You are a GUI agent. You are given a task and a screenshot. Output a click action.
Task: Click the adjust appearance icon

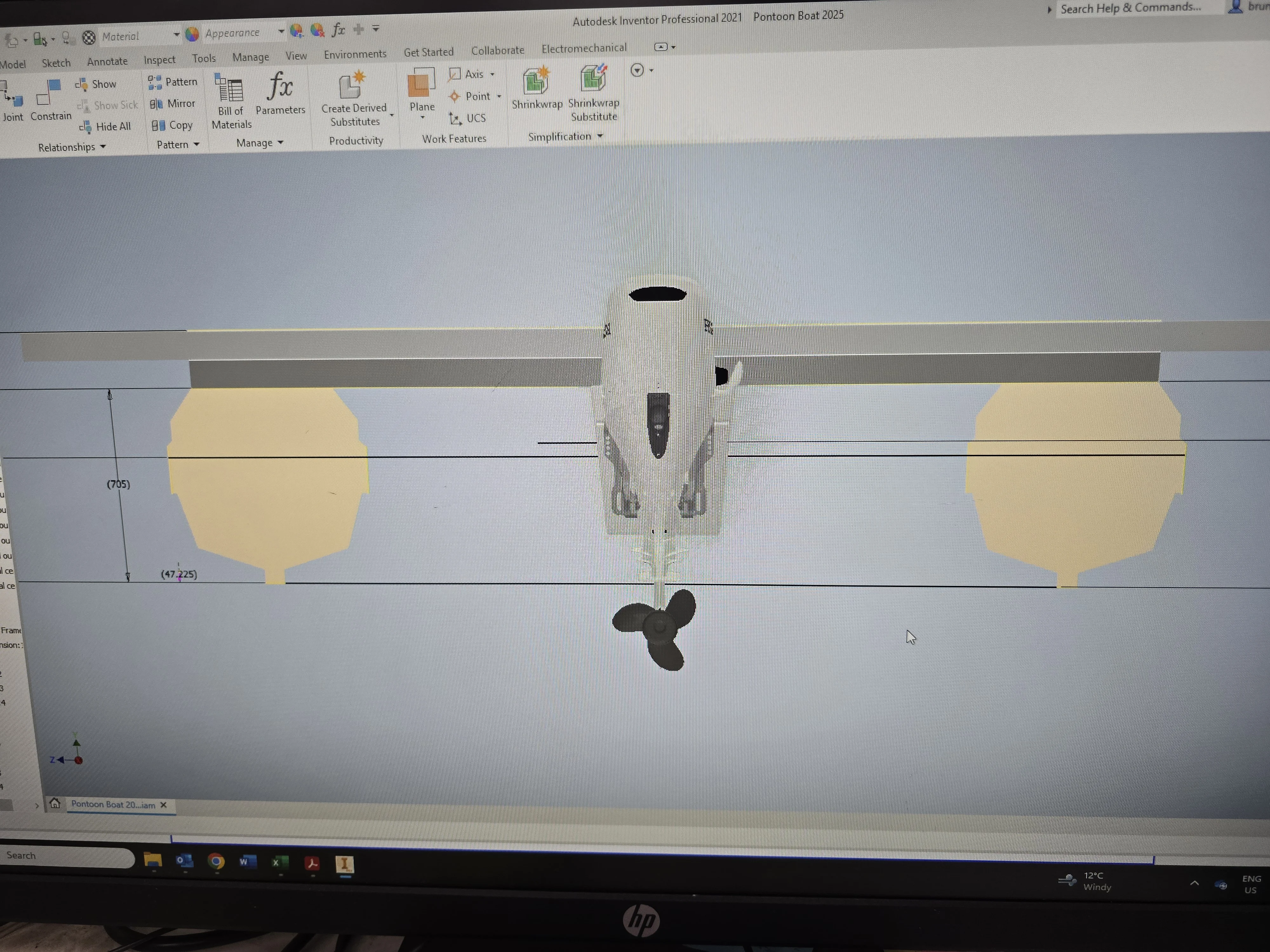[296, 30]
